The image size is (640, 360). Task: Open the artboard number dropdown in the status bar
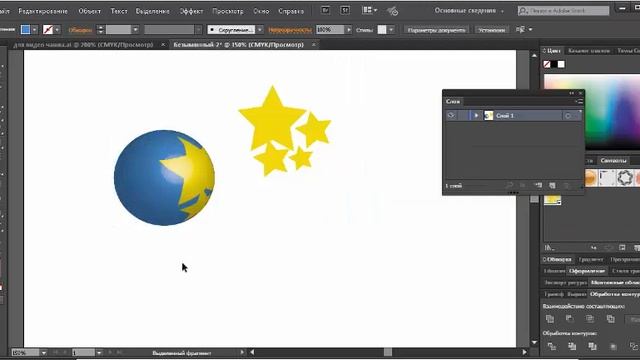[x=99, y=353]
